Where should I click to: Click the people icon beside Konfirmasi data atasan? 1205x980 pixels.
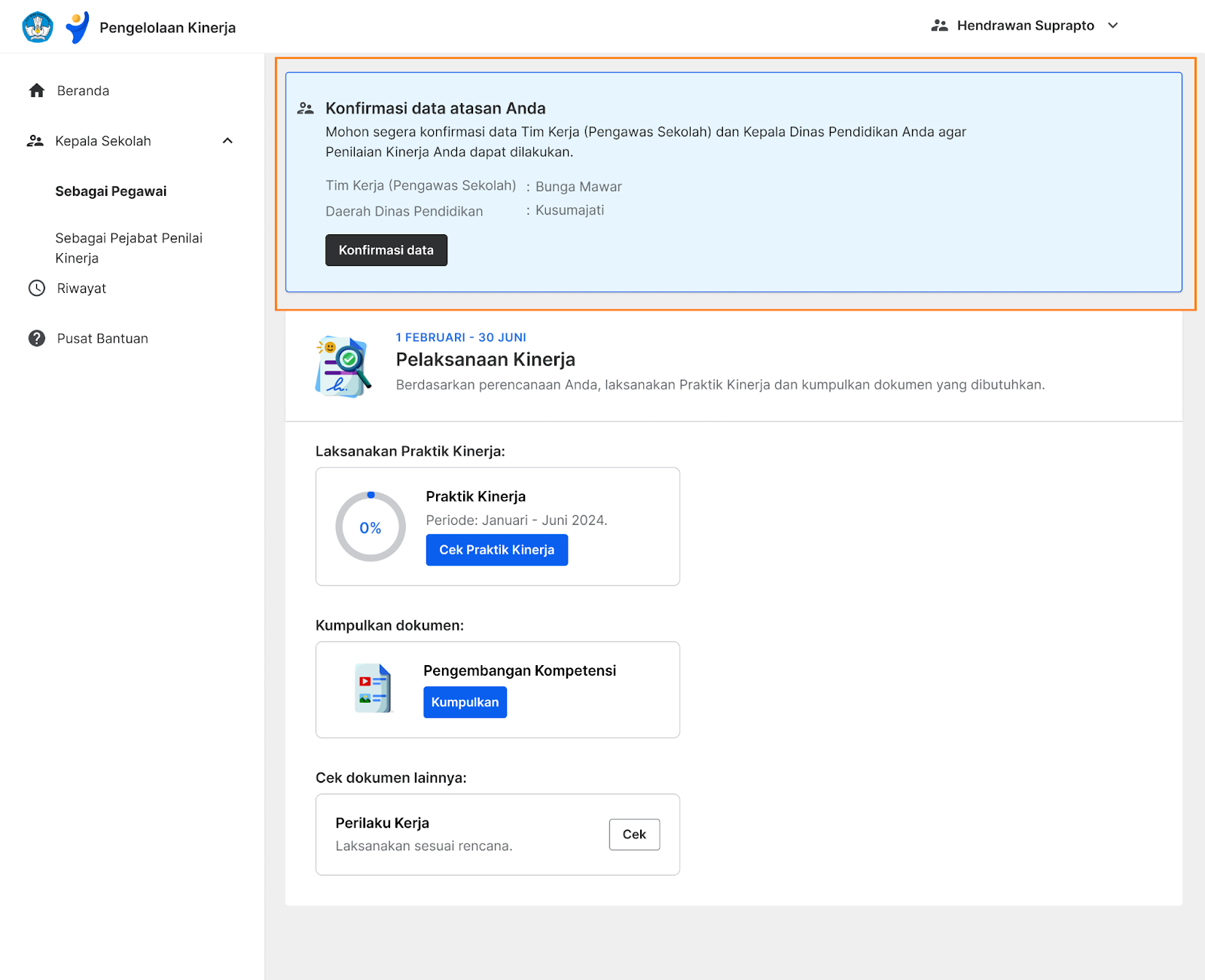305,108
